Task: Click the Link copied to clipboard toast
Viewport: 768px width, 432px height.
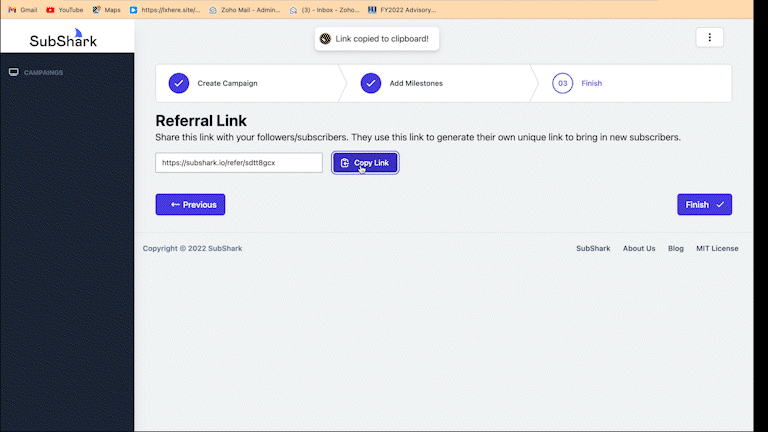Action: click(x=377, y=39)
